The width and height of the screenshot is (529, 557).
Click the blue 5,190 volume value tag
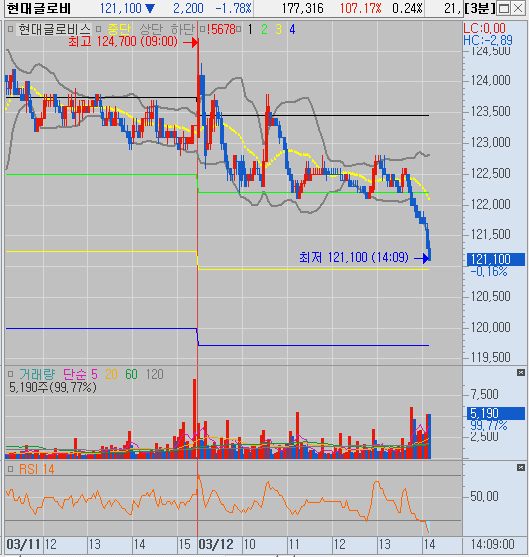click(x=496, y=413)
